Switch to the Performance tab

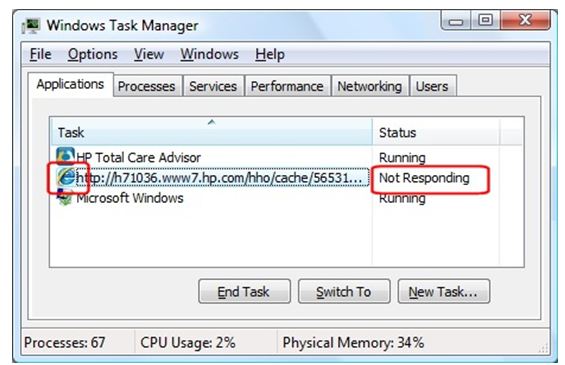pyautogui.click(x=287, y=86)
